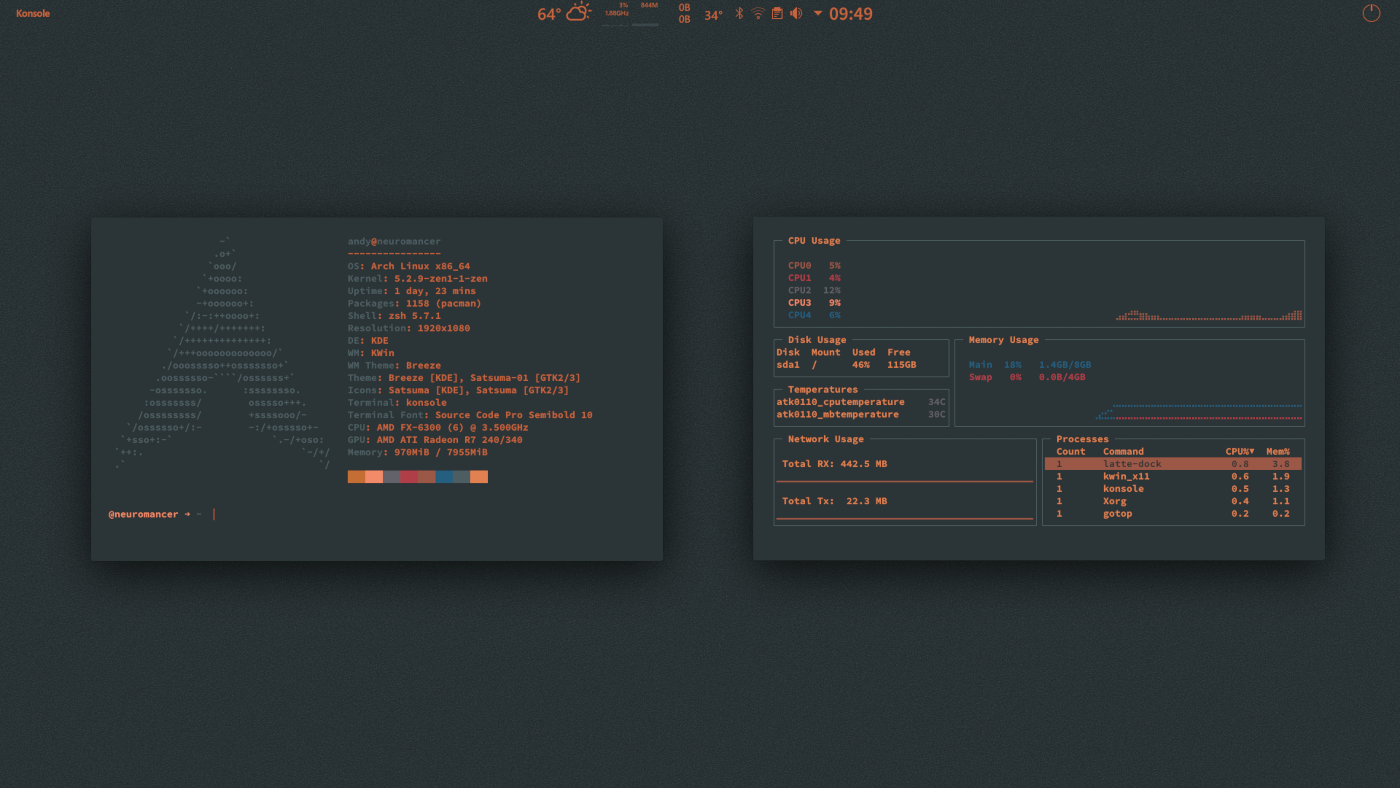Click the 09:49 clock in panel
Viewport: 1400px width, 788px height.
pyautogui.click(x=851, y=14)
